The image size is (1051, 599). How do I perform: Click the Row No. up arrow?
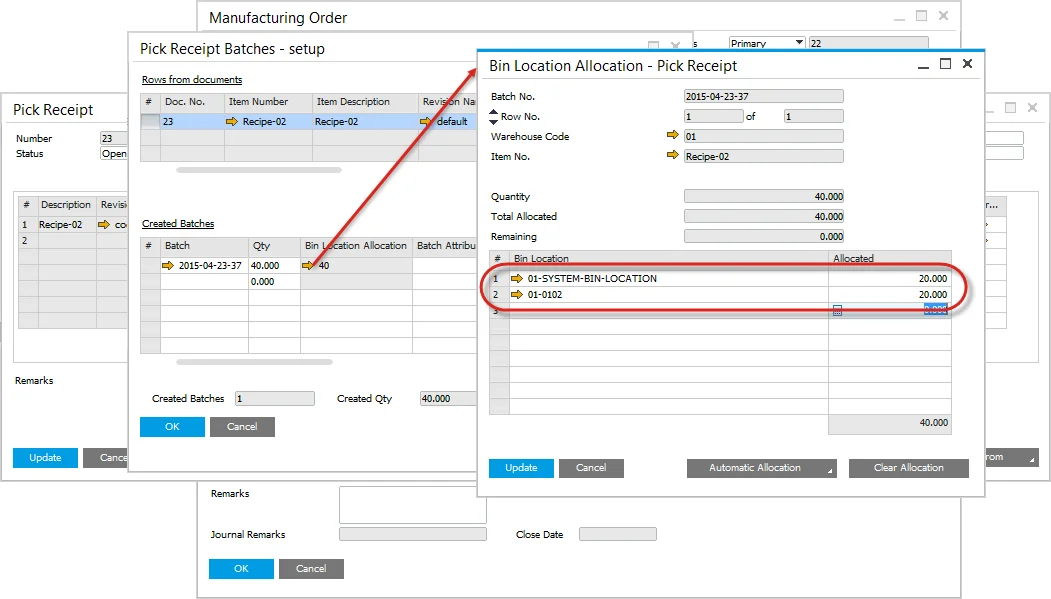point(493,112)
